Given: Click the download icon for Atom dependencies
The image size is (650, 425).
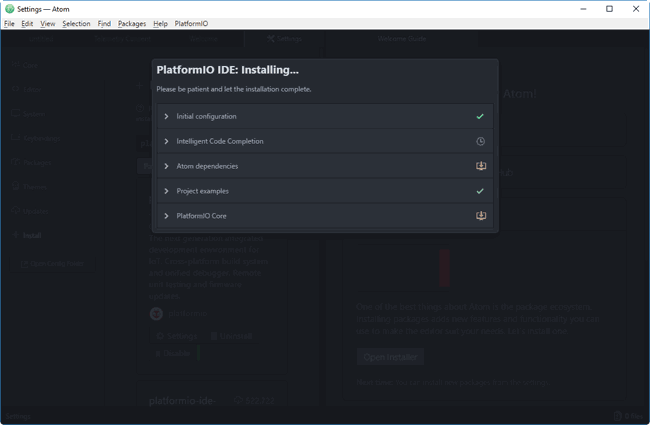Looking at the screenshot, I should 480,166.
